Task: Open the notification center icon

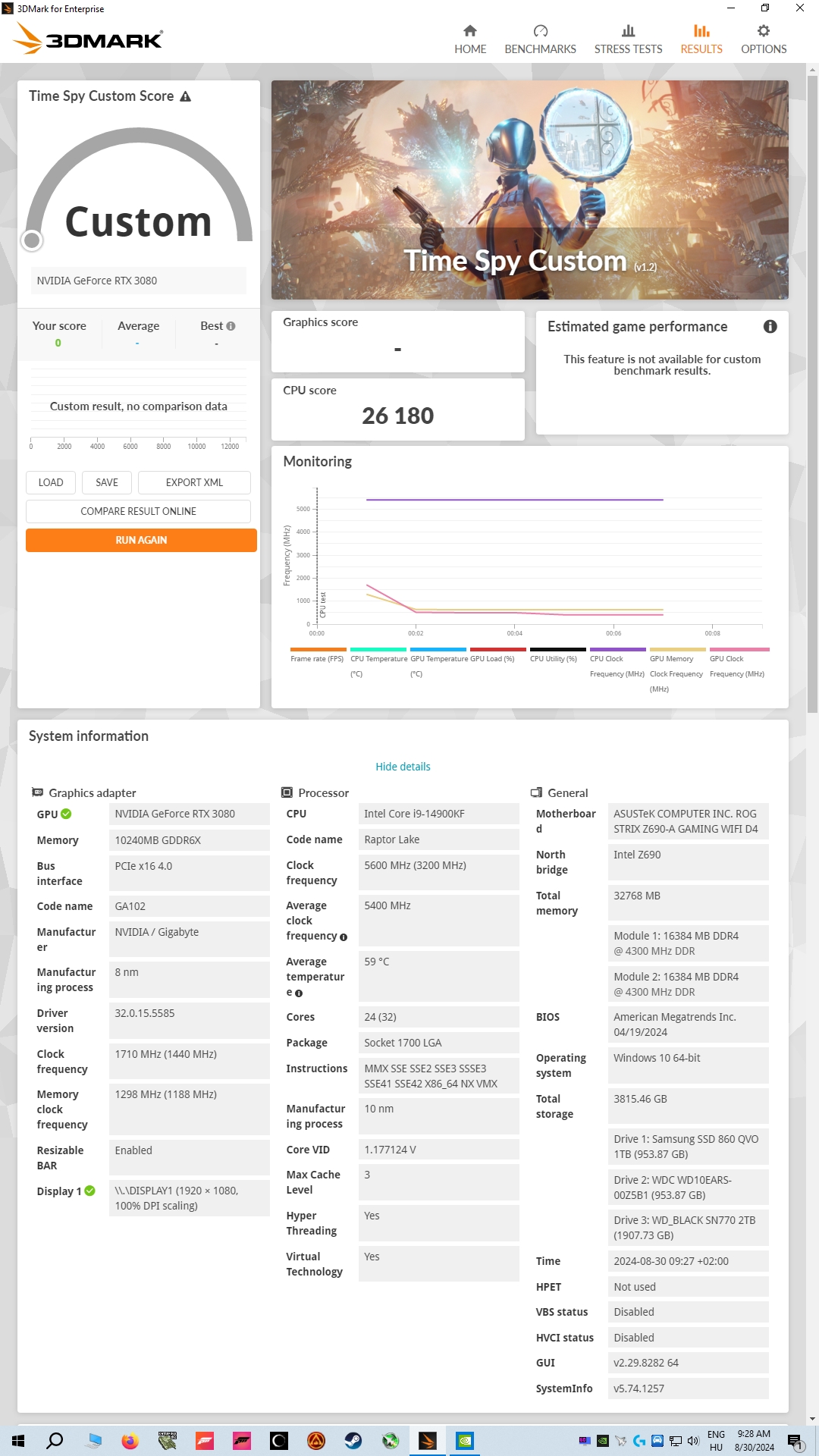Action: 795,1441
